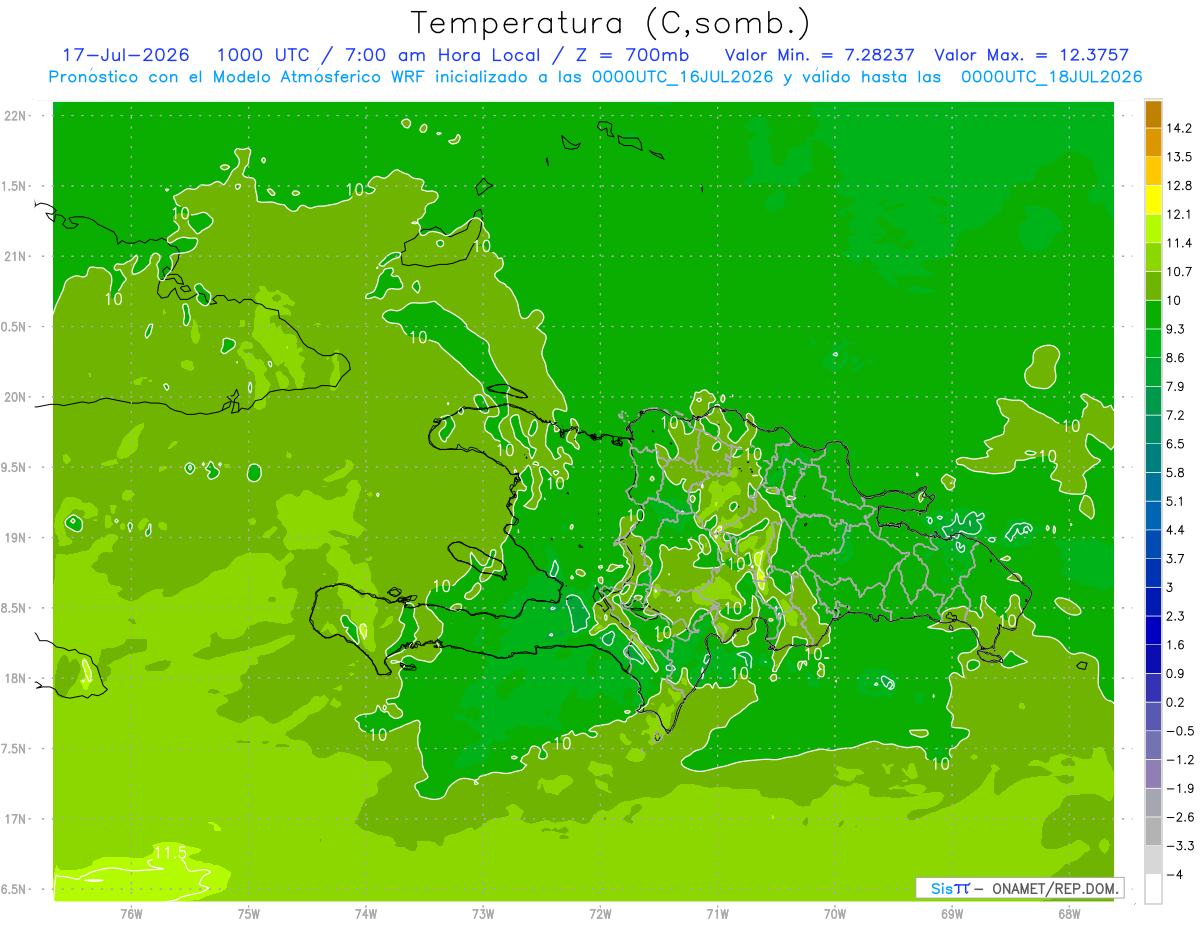
Task: Click the title "Temperatura (C,somb.)"
Action: pos(611,23)
